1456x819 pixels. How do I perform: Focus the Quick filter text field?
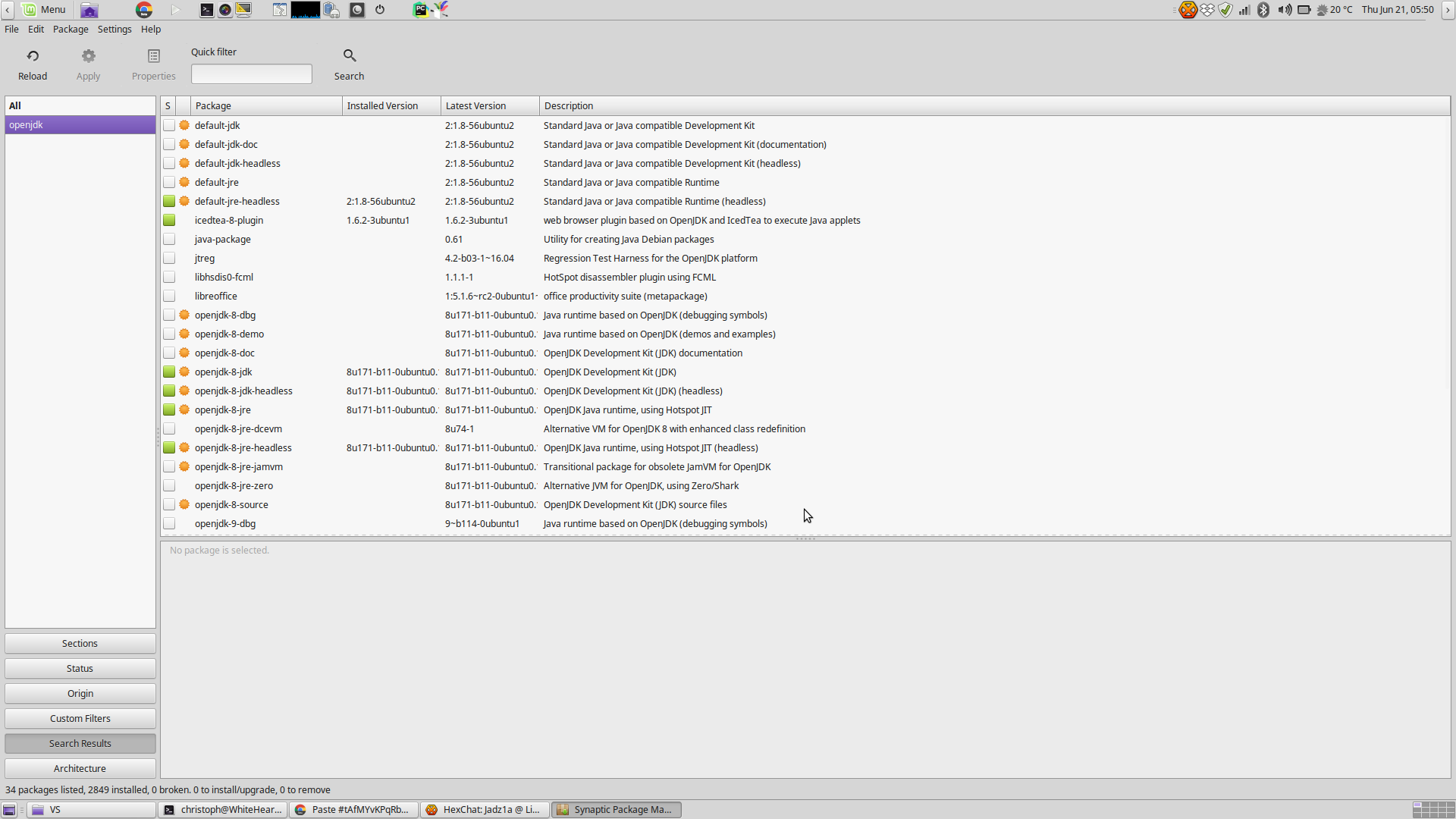point(251,74)
